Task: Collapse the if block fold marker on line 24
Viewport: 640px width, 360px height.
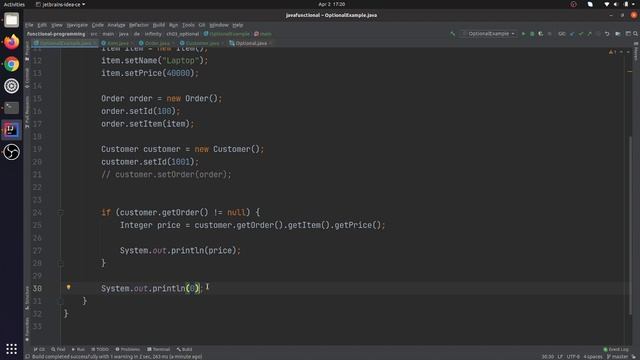Action: pos(60,212)
